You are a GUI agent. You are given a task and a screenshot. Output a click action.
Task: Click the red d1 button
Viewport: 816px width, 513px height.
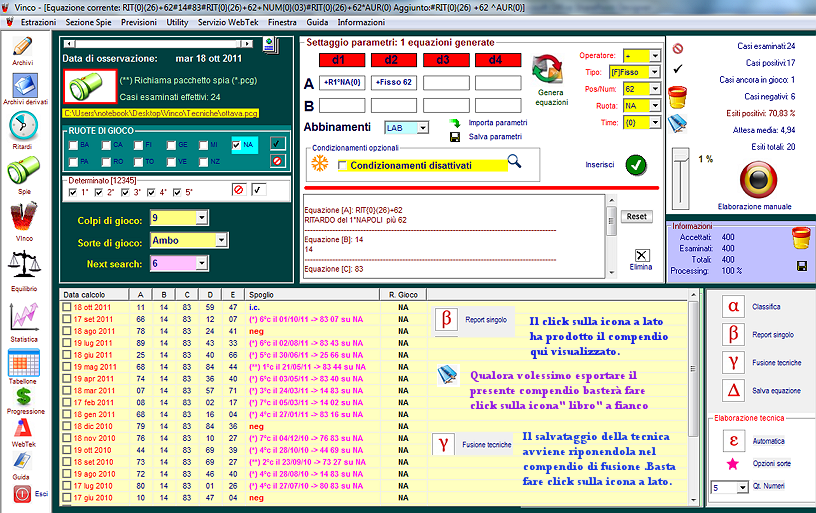click(x=341, y=60)
